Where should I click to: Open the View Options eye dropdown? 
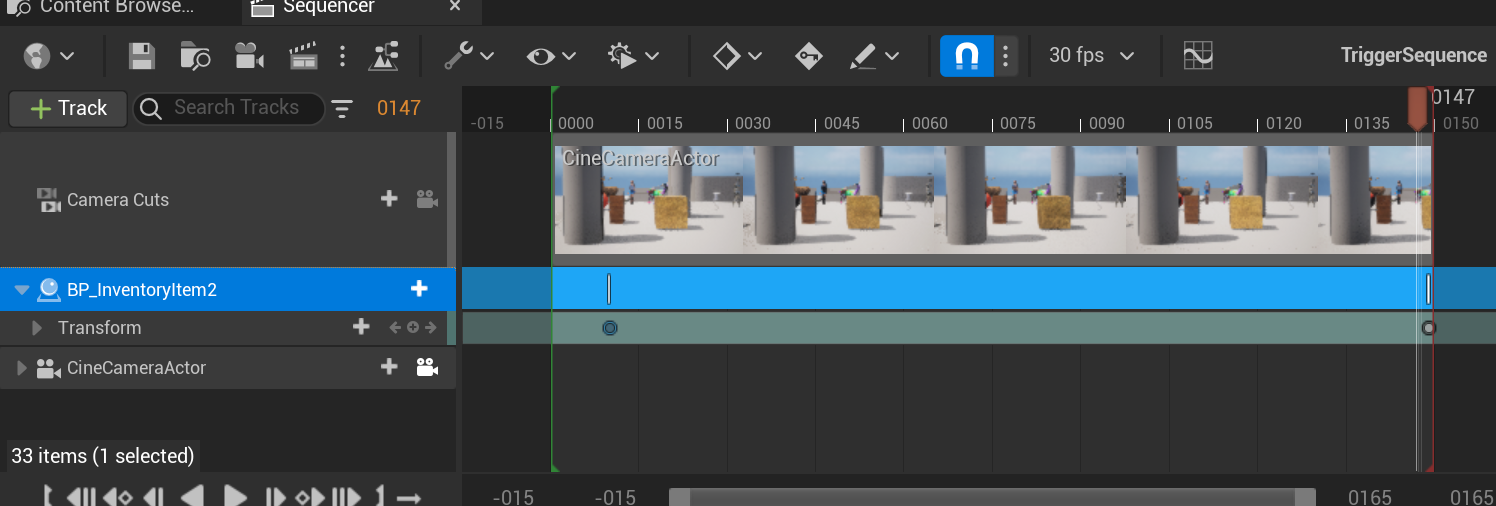pyautogui.click(x=552, y=56)
